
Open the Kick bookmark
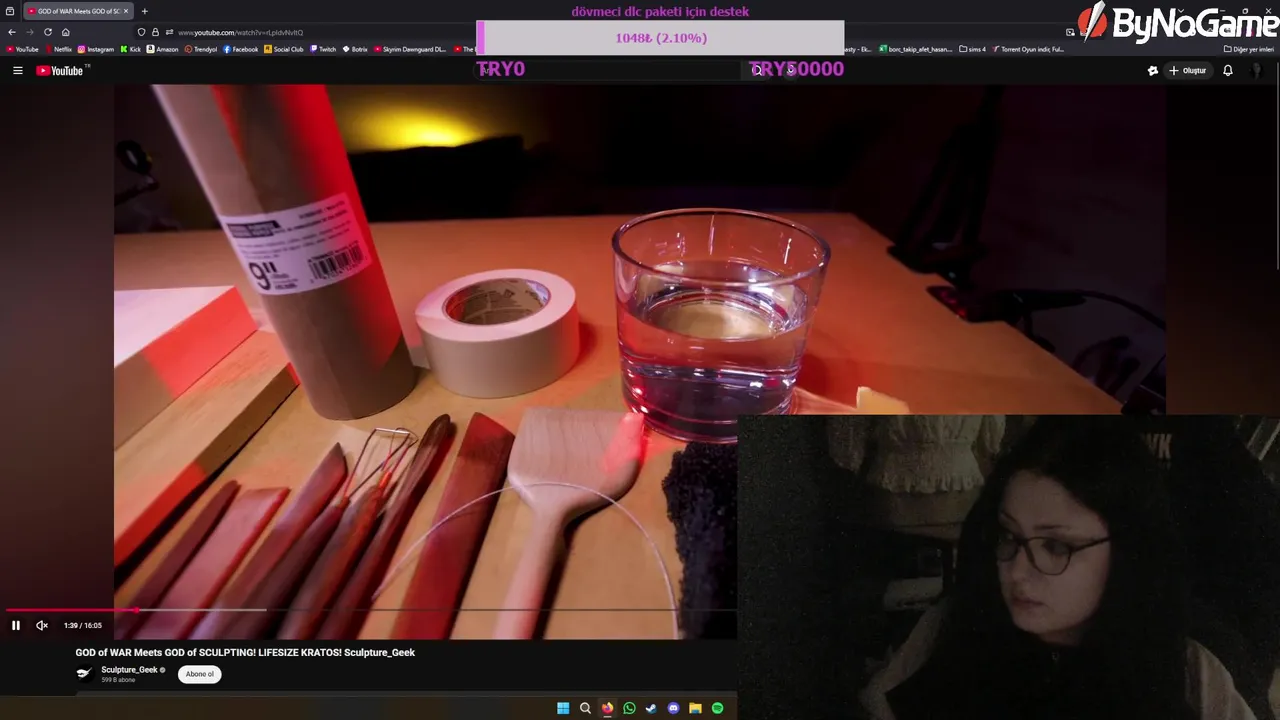point(131,49)
